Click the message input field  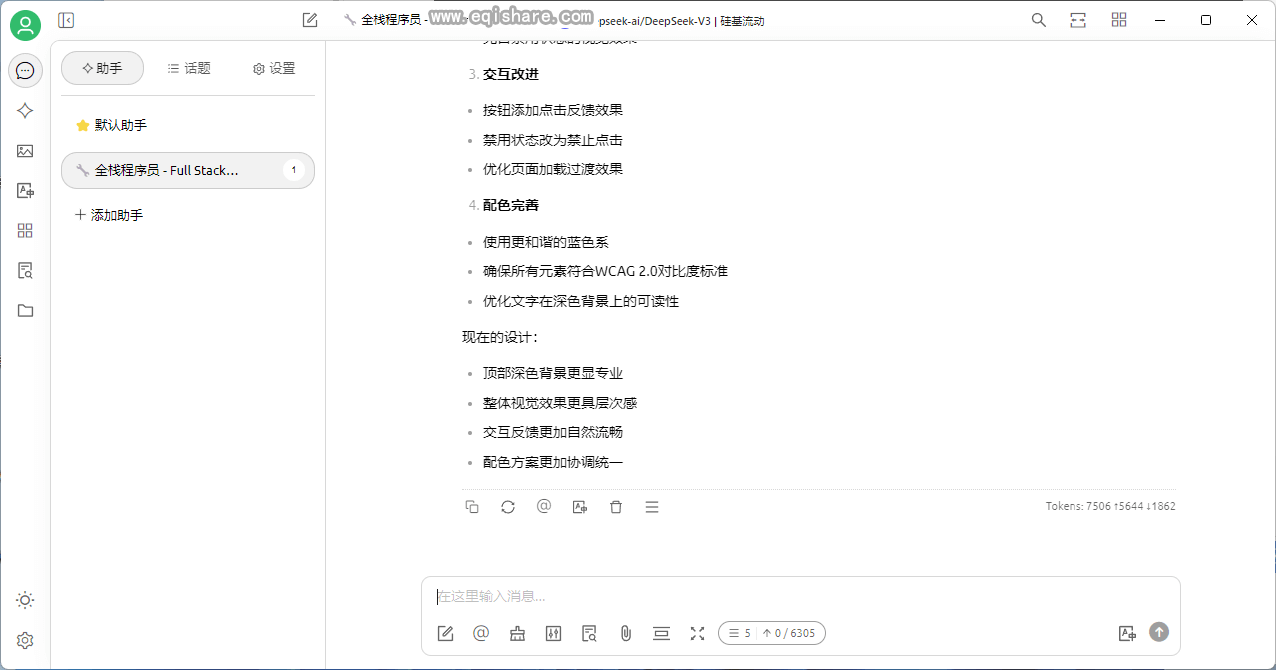700,595
